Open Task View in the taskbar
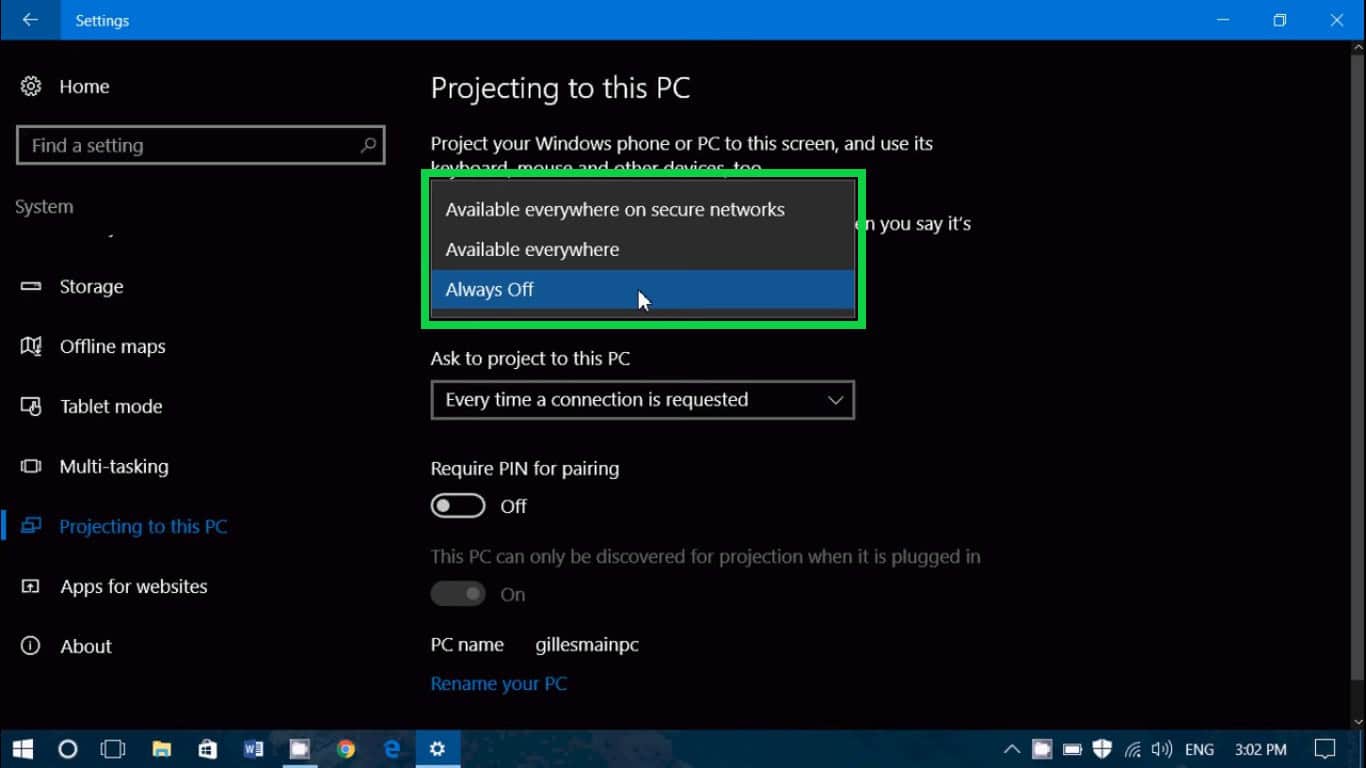The height and width of the screenshot is (768, 1366). (x=114, y=749)
